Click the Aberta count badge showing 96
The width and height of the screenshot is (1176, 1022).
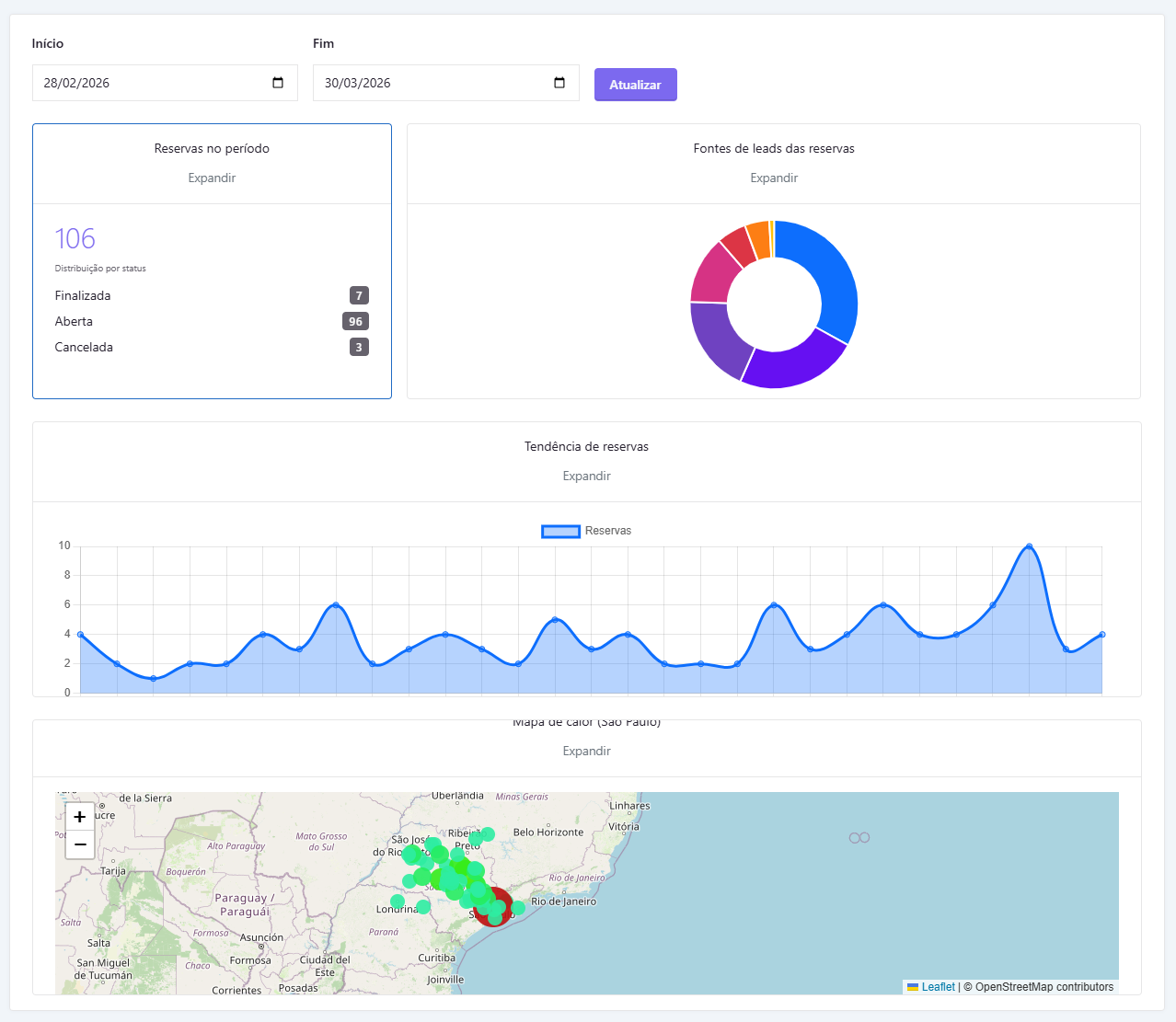[x=355, y=321]
